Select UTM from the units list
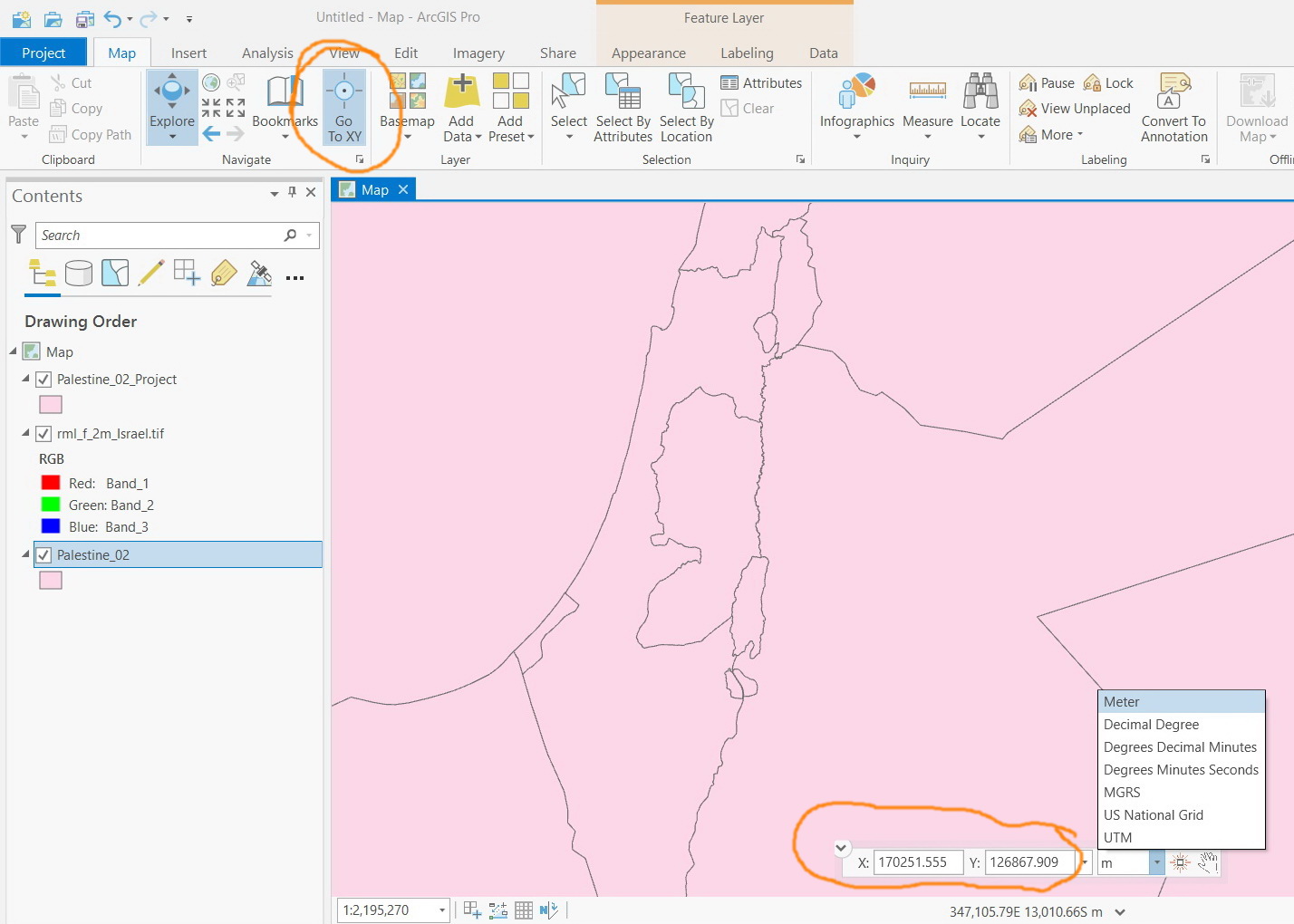 pyautogui.click(x=1182, y=838)
